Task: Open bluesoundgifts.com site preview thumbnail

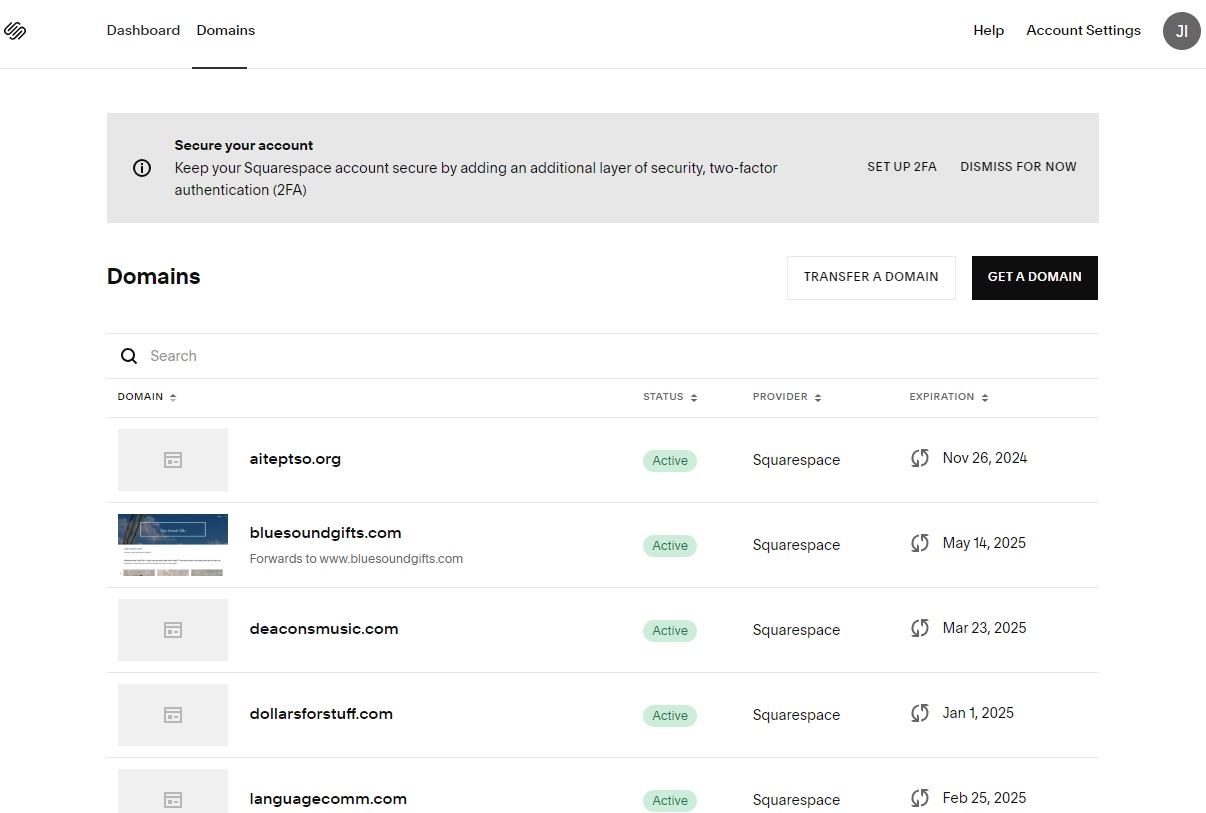Action: [173, 545]
